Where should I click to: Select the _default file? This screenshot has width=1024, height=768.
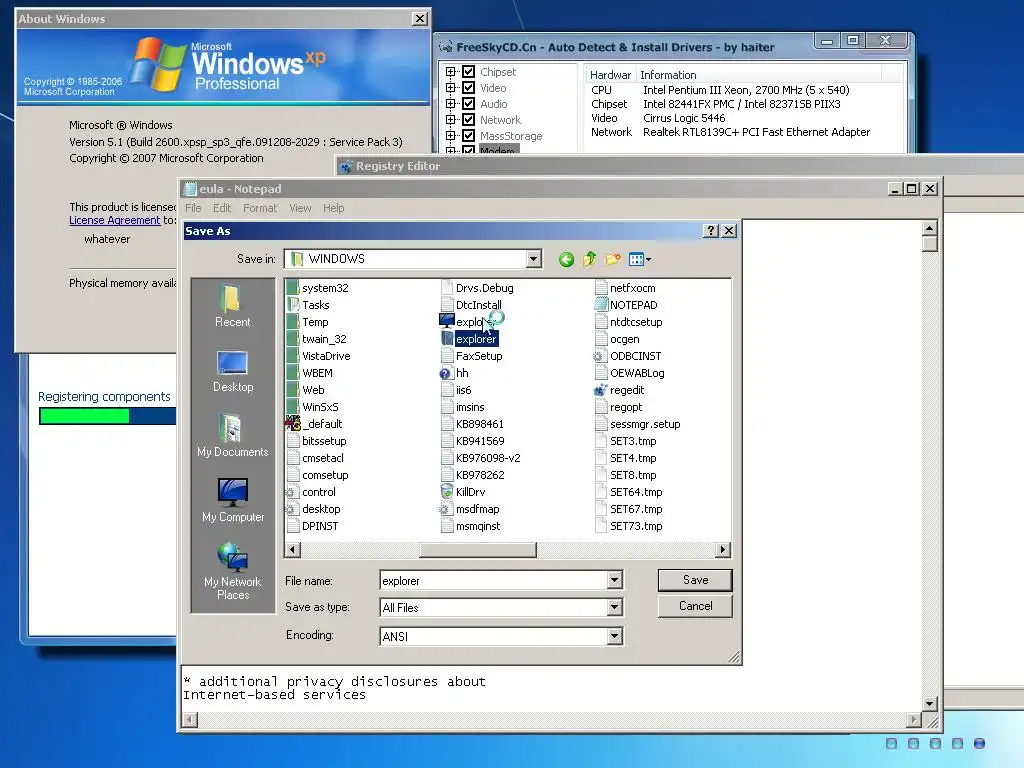coord(314,424)
